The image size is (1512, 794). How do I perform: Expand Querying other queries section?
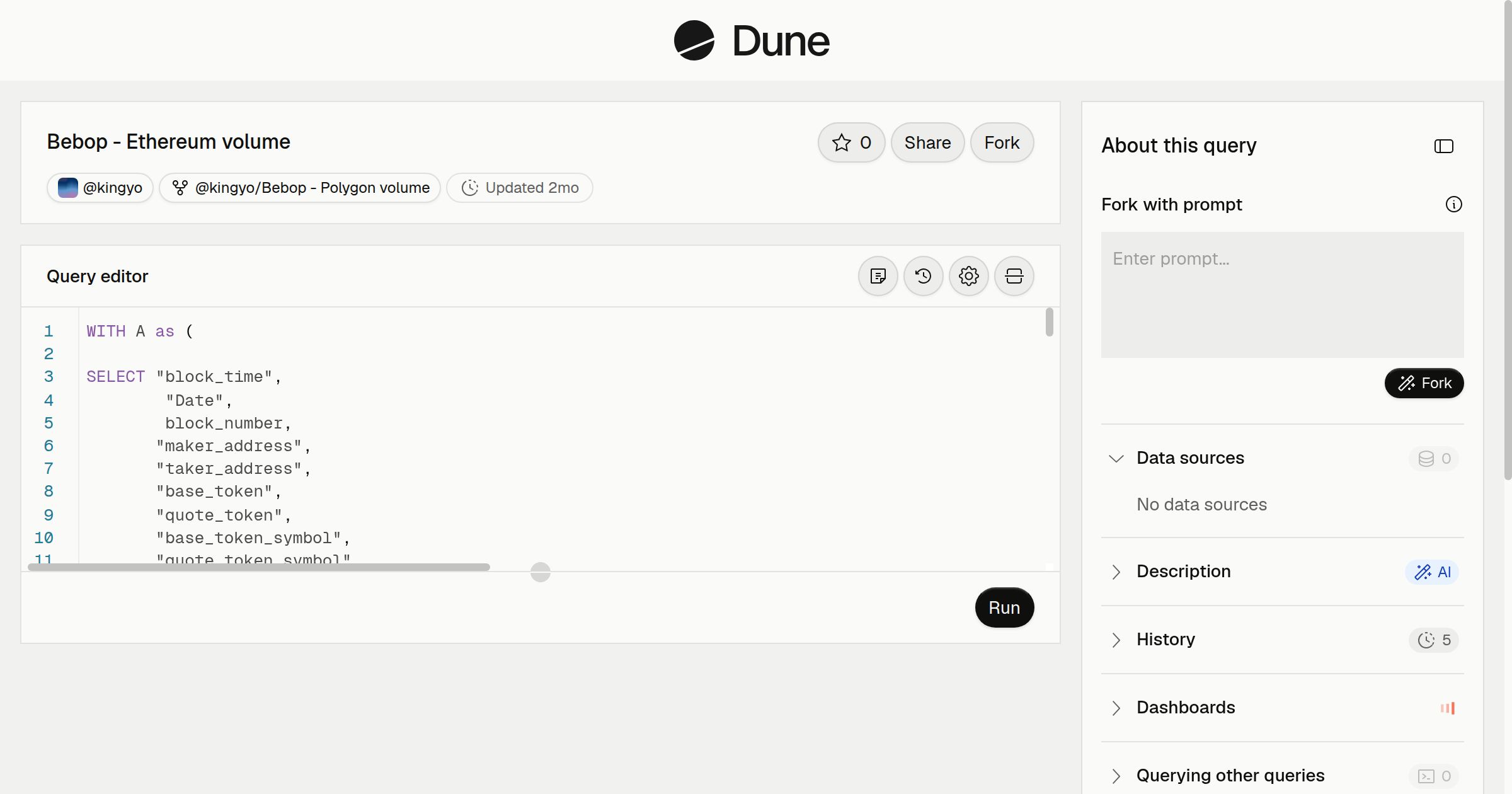1116,776
